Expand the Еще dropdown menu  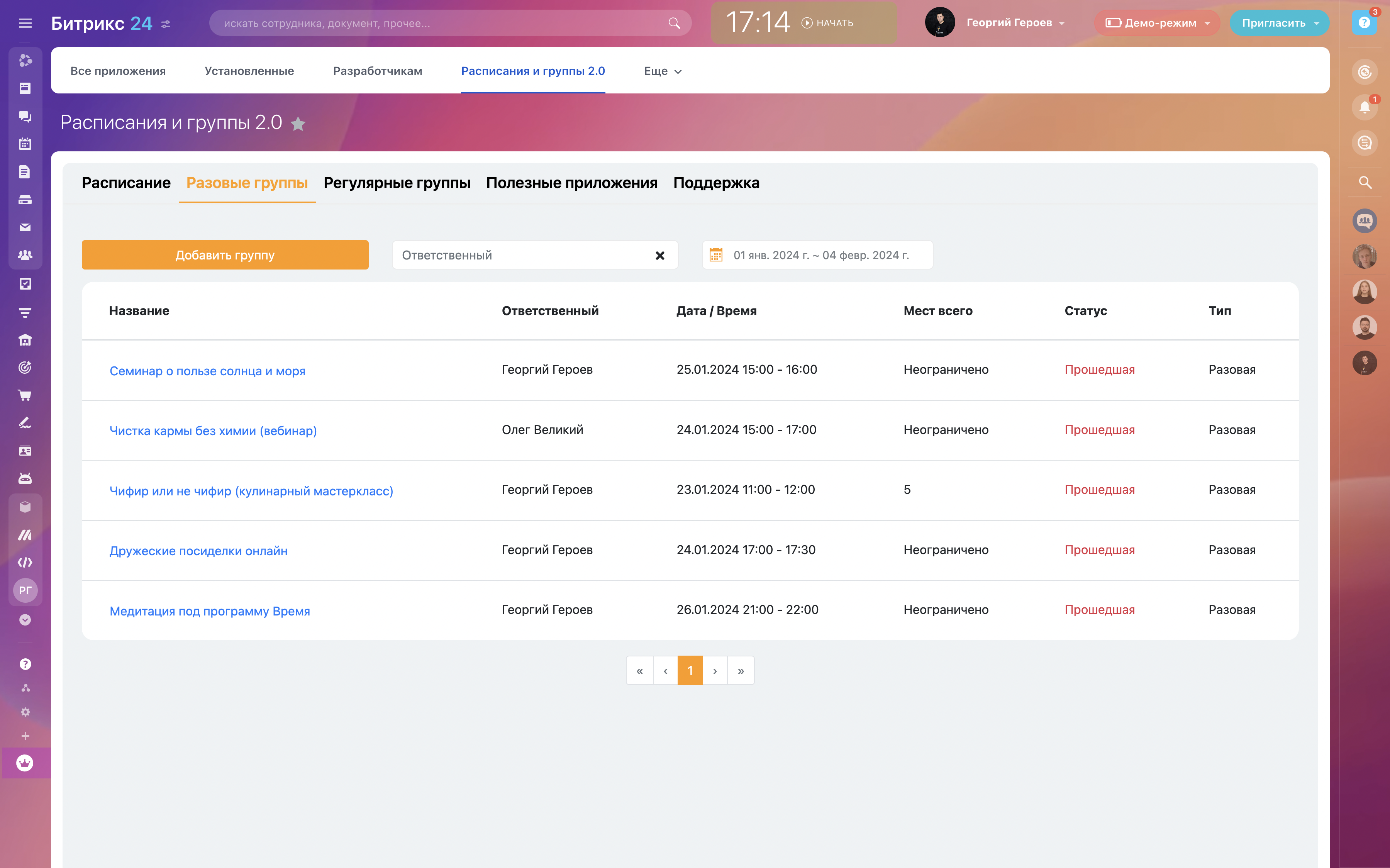[x=662, y=71]
